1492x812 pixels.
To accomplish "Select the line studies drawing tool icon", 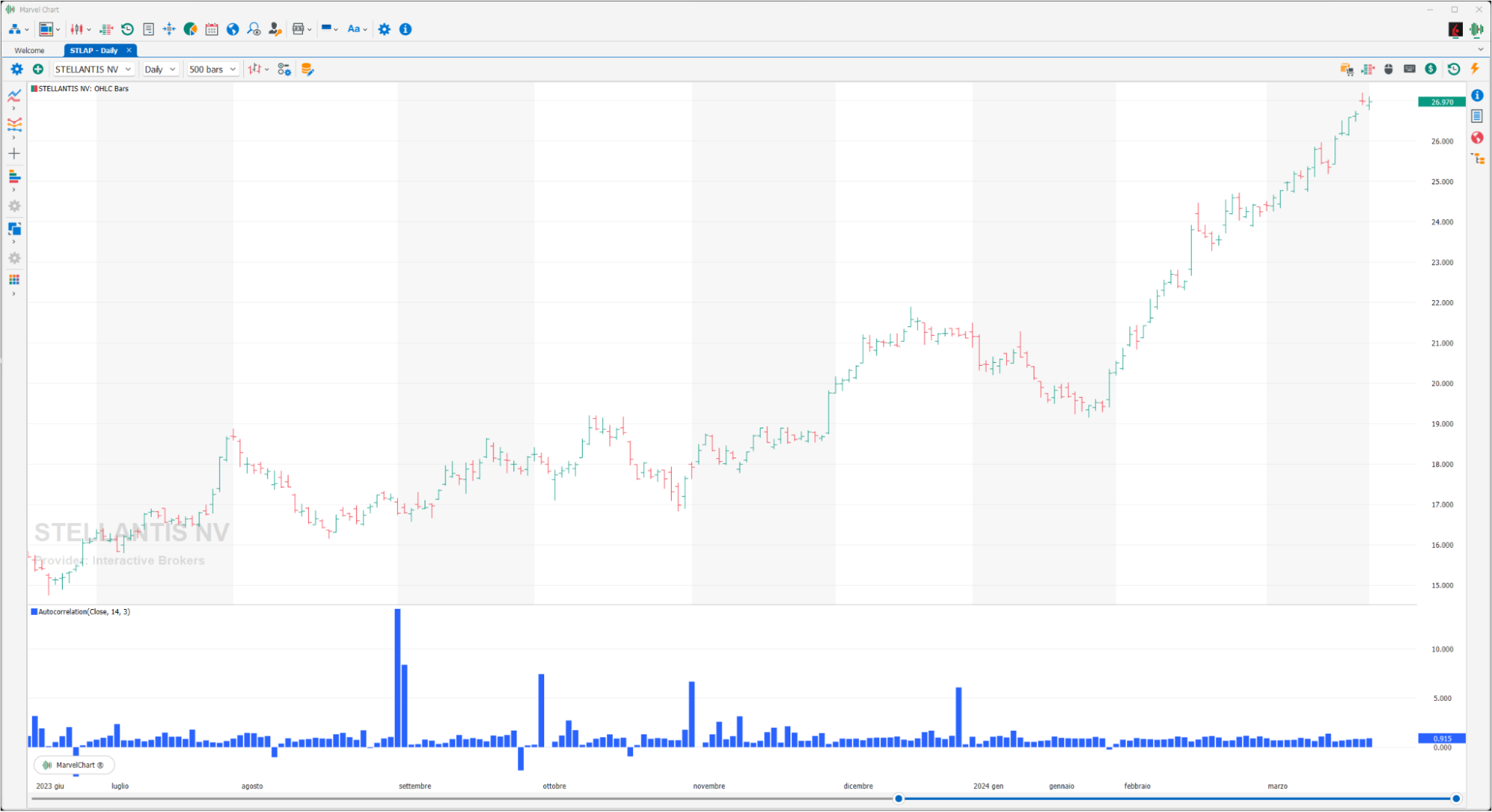I will click(x=14, y=96).
